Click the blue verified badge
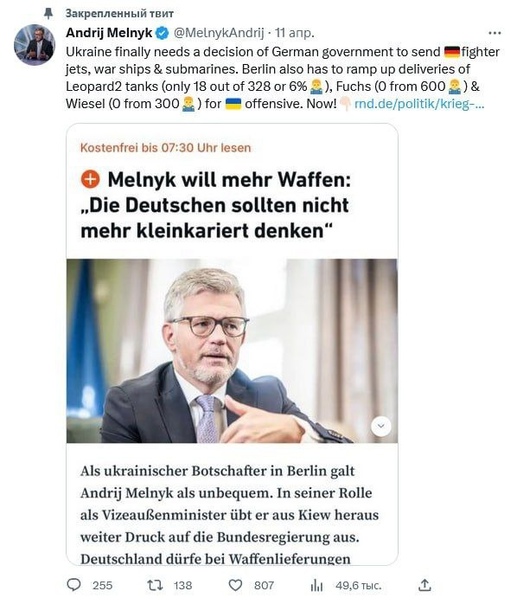 click(162, 34)
